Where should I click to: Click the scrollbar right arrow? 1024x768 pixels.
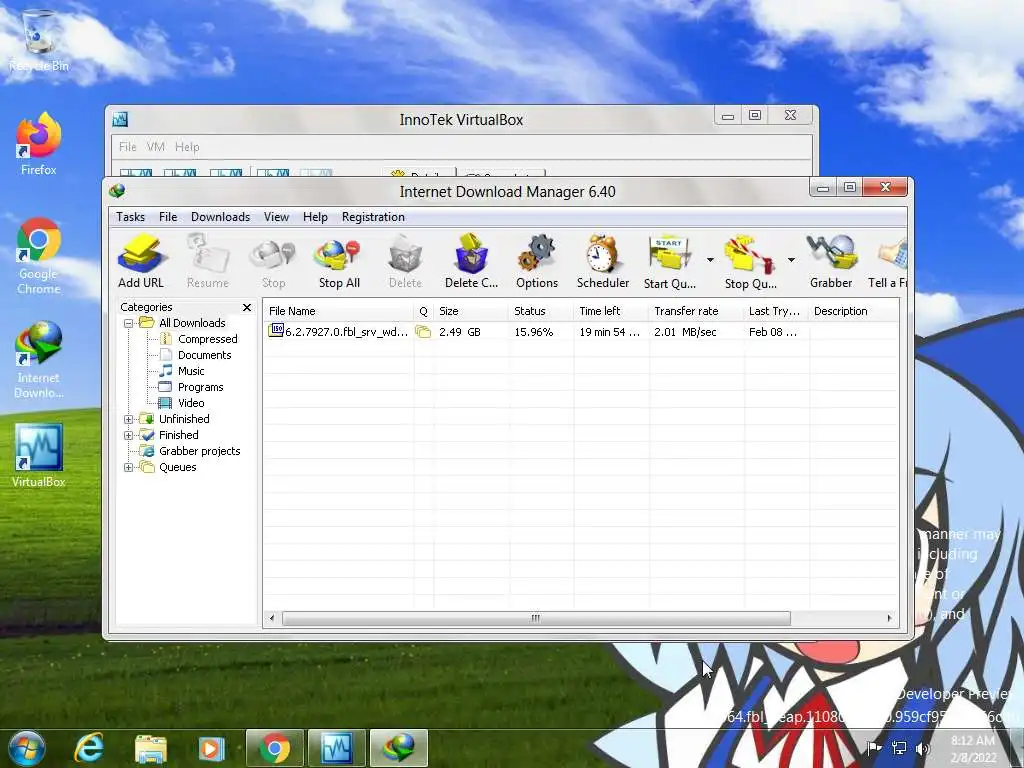889,618
